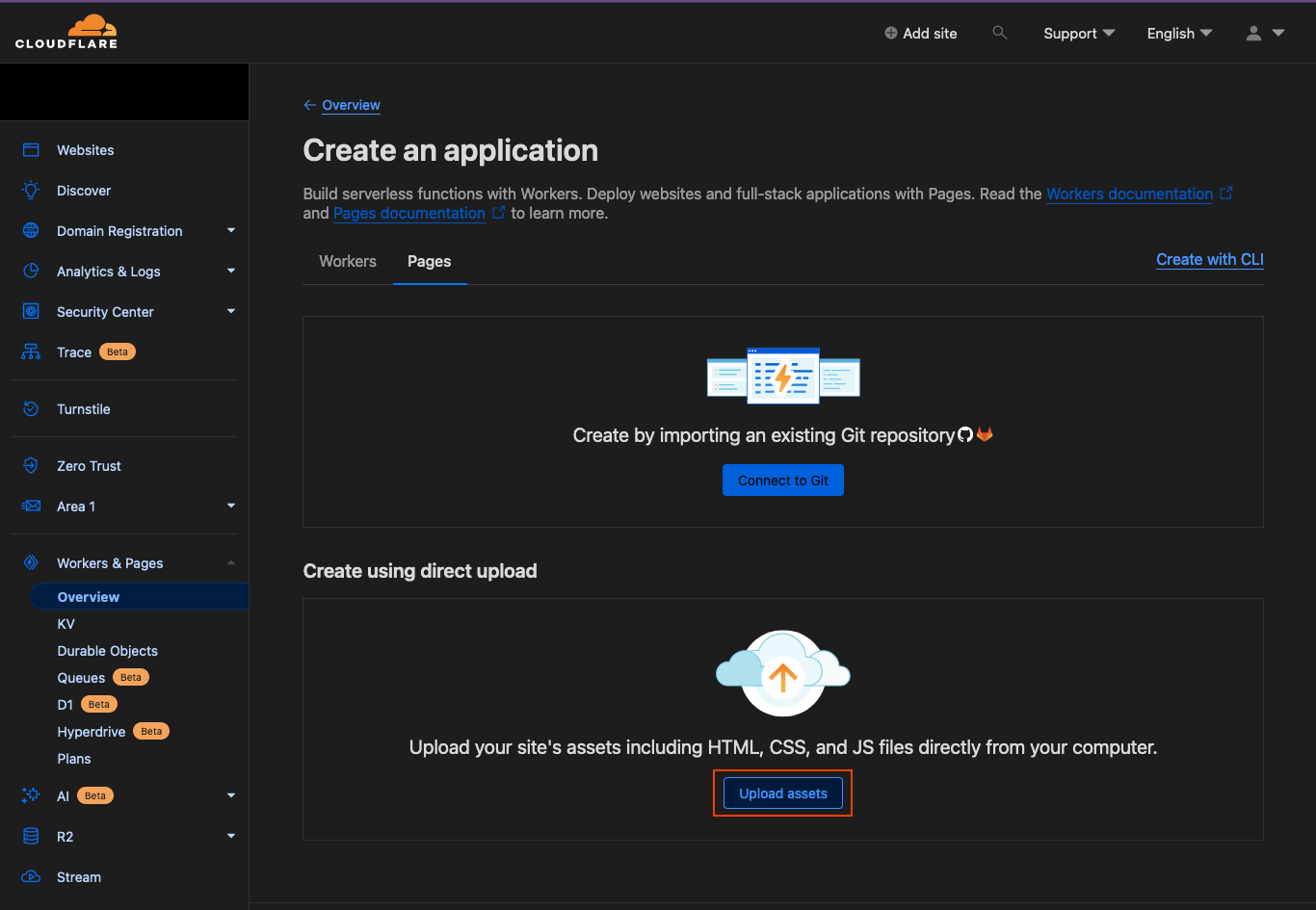Click the Domain Registration globe icon
Viewport: 1316px width, 910px height.
[x=31, y=231]
